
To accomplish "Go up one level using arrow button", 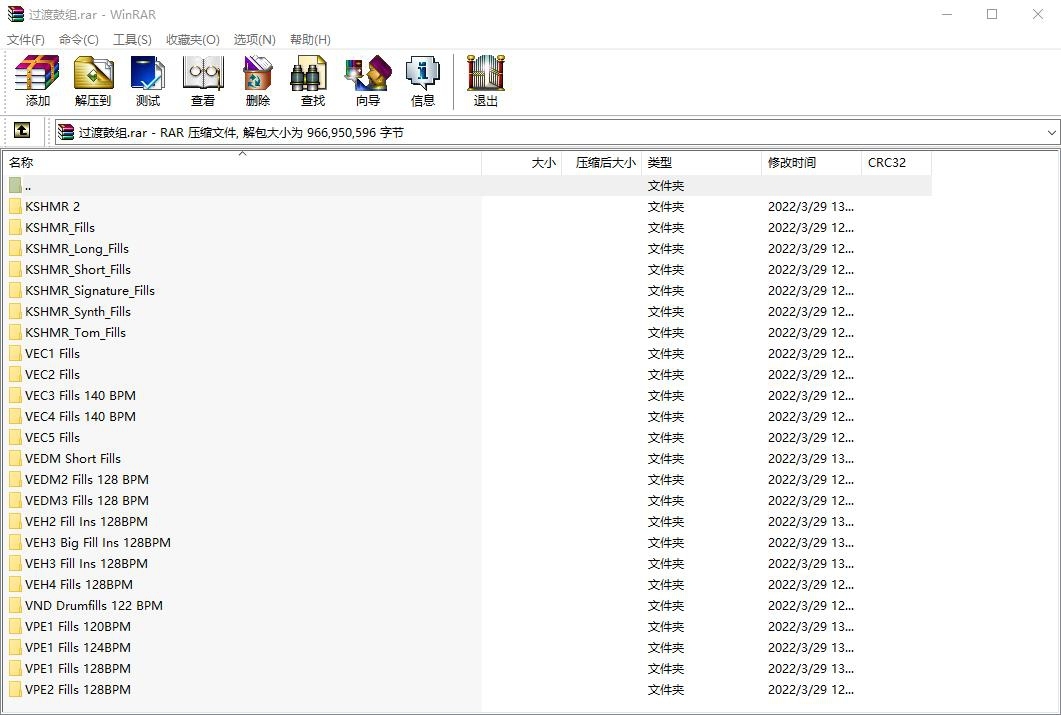I will [x=22, y=131].
